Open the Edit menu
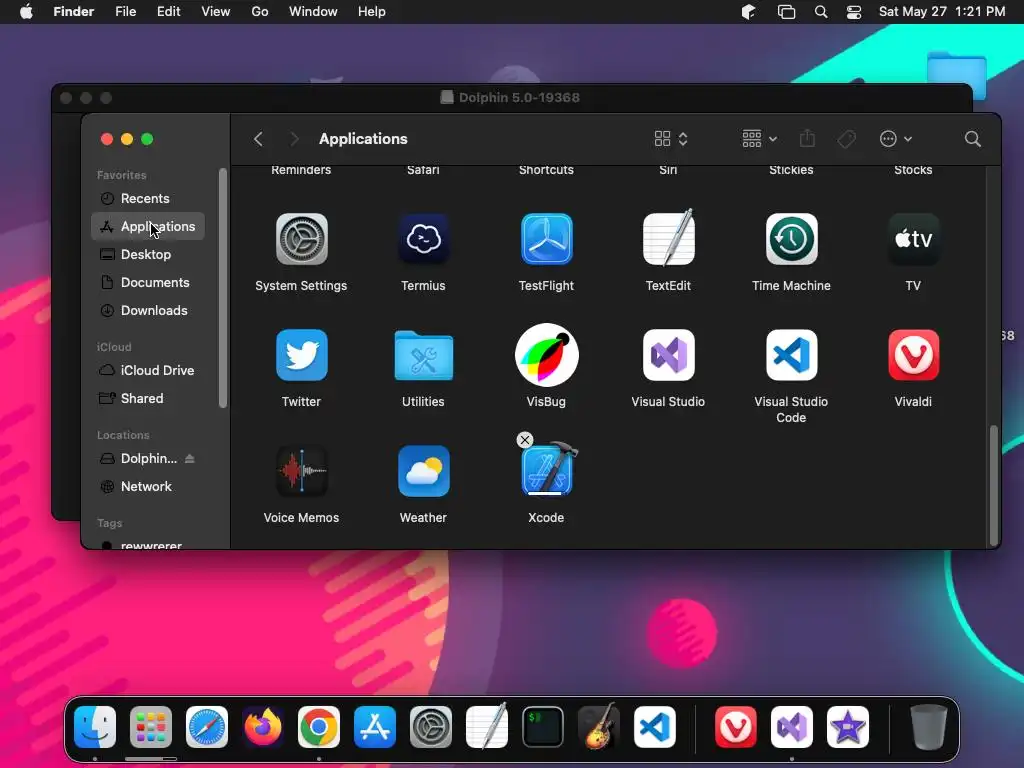Viewport: 1024px width, 768px height. click(168, 12)
